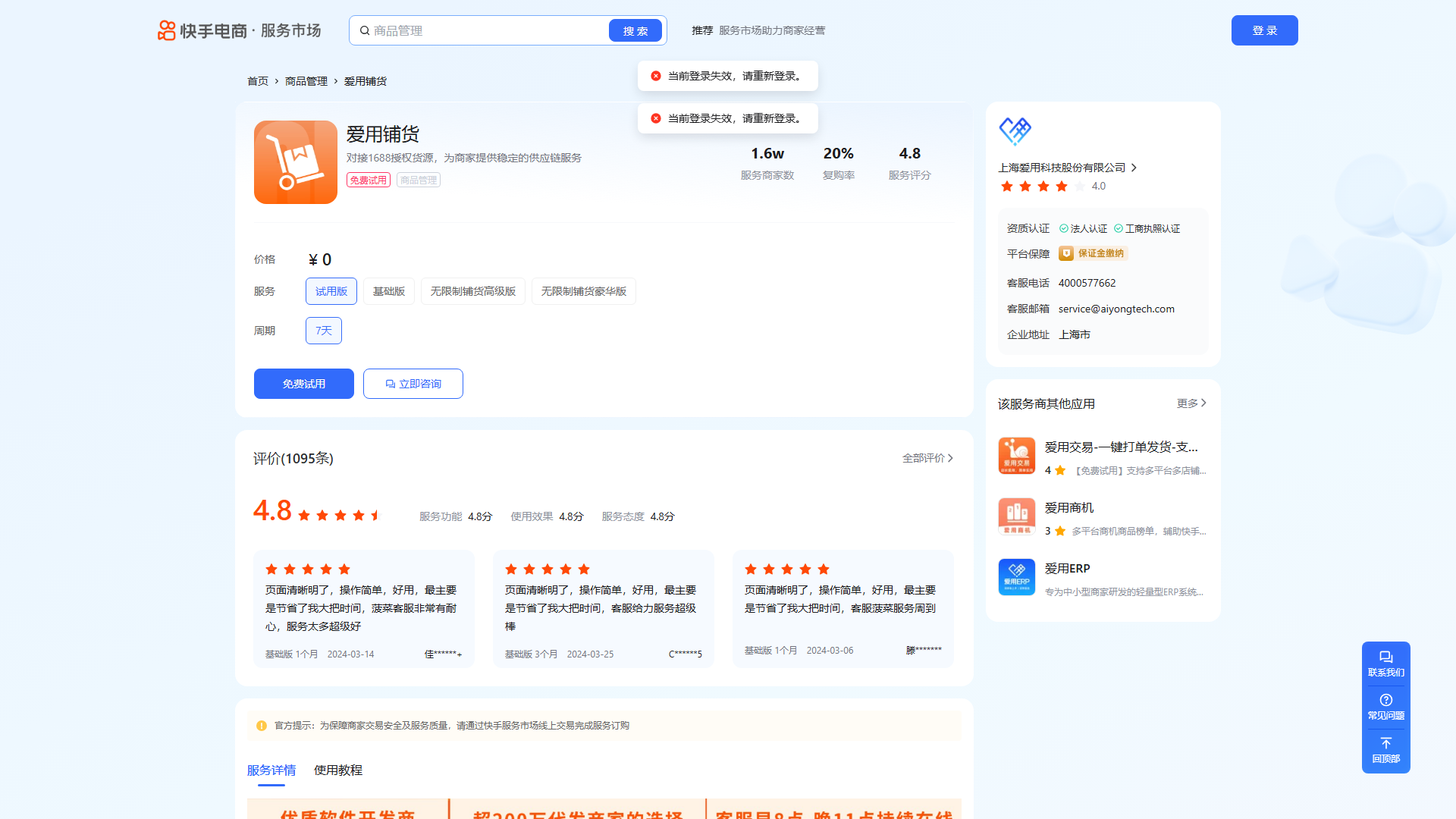Click the 常见问题 question mark icon
This screenshot has height=819, width=1456.
(x=1386, y=700)
